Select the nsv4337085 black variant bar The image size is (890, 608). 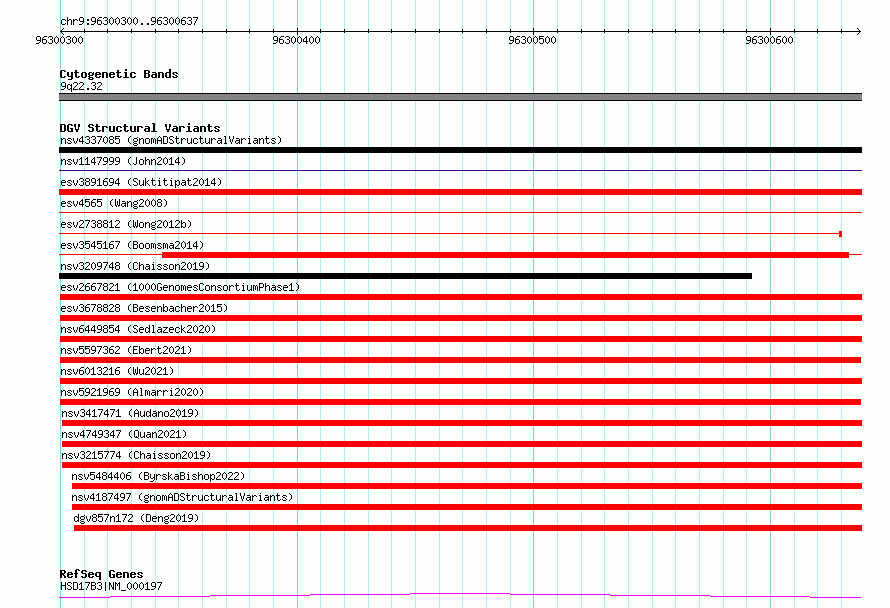coord(460,150)
